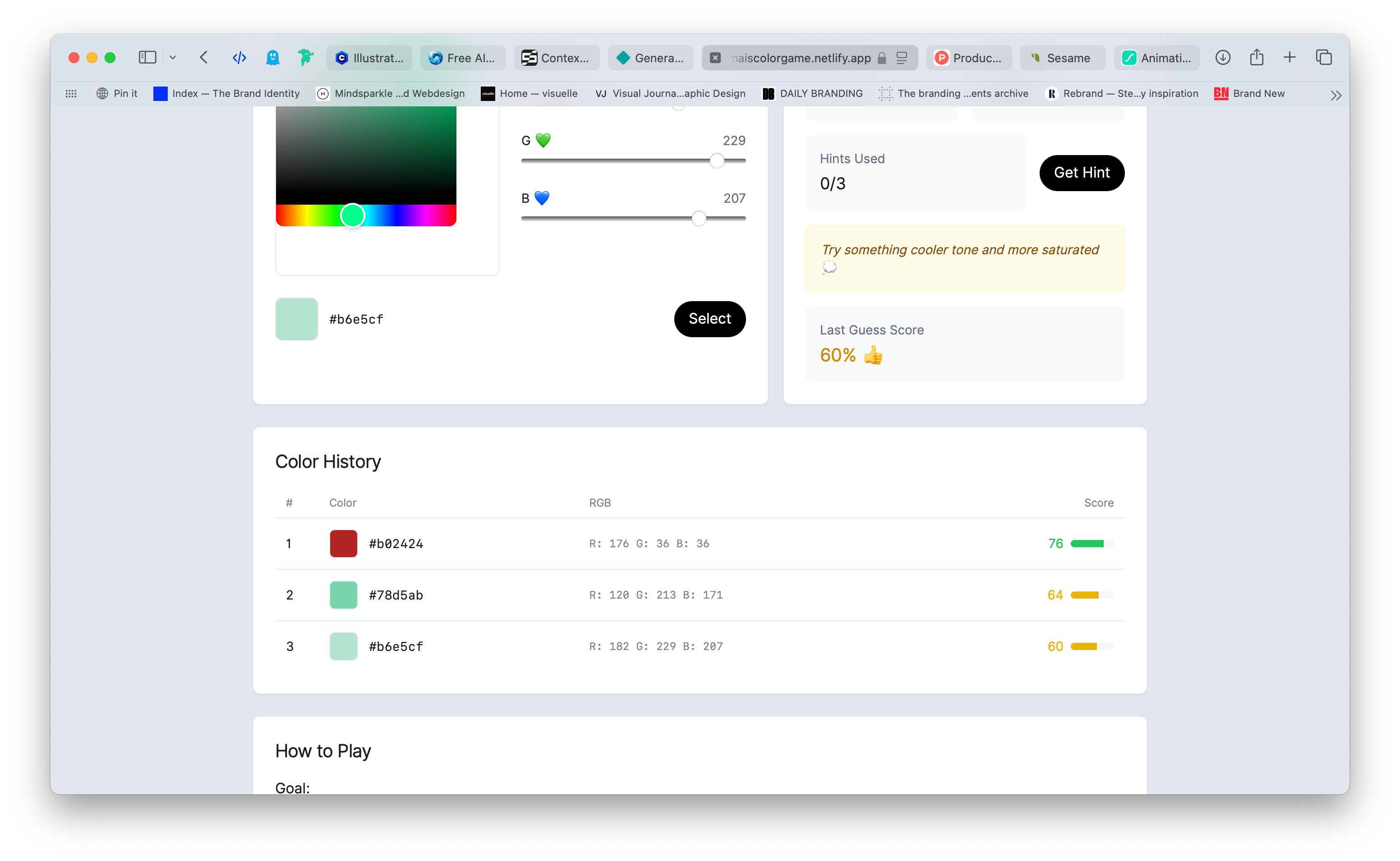Click the #b6e5cf preview swatch above Color History
This screenshot has height=861, width=1400.
click(297, 319)
